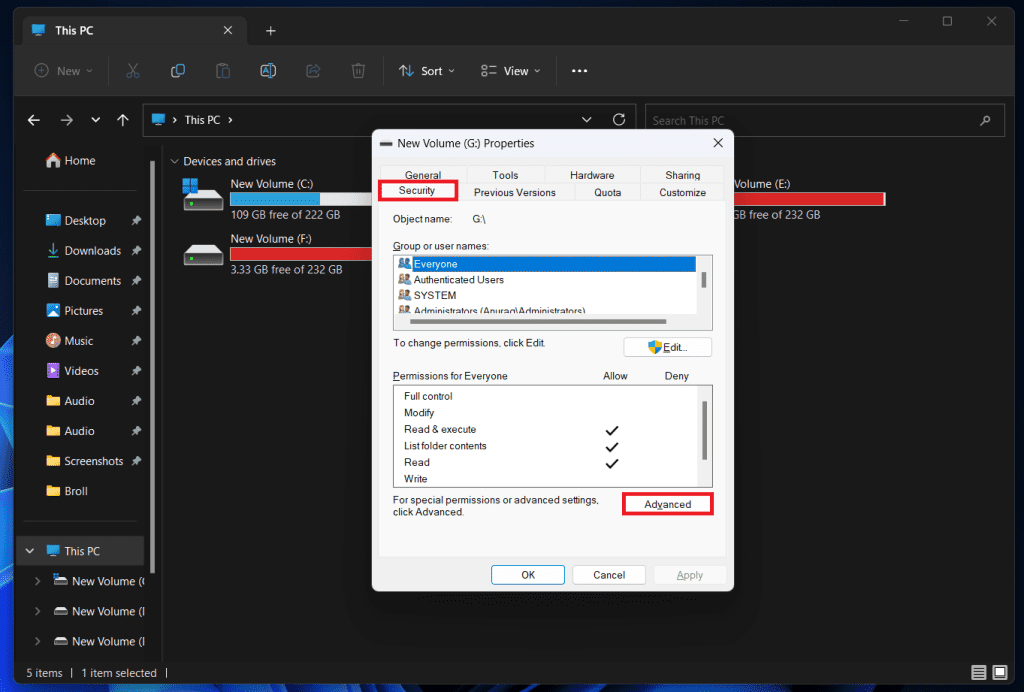Viewport: 1024px width, 692px height.
Task: Switch to large thumbnails view in status bar
Action: tap(1000, 672)
